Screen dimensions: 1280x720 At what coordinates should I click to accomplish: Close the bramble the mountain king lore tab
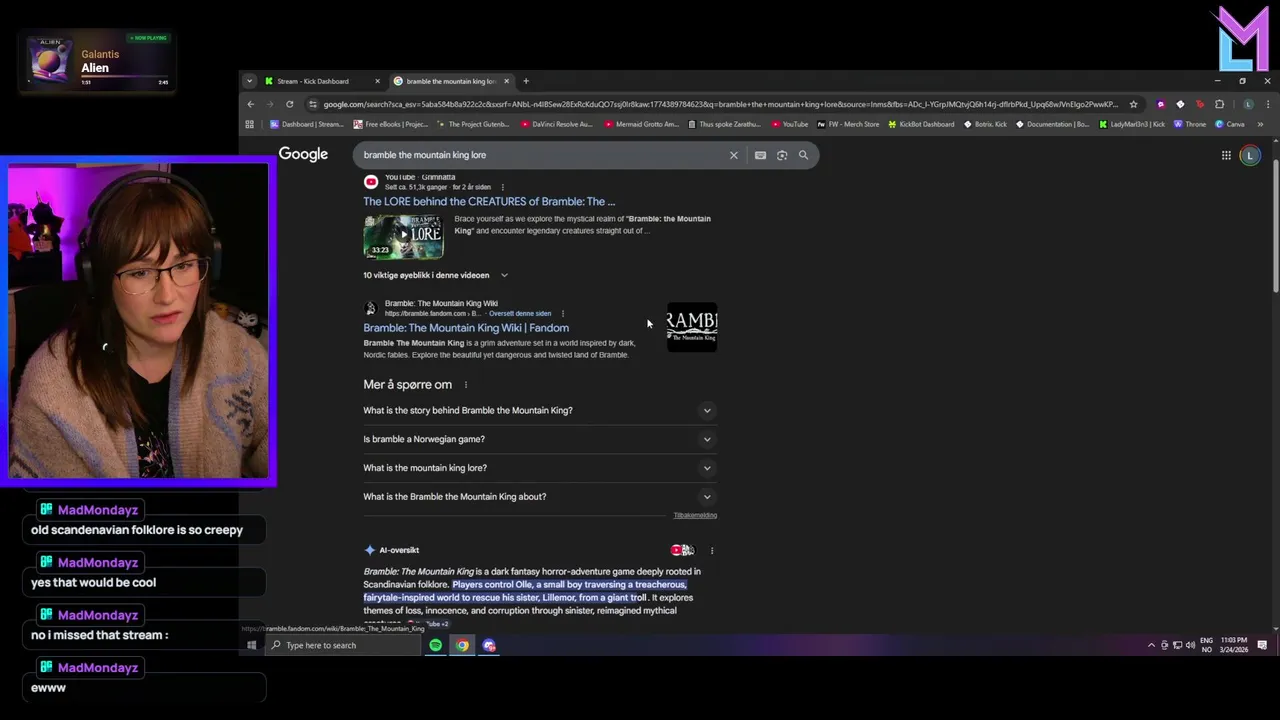(506, 81)
